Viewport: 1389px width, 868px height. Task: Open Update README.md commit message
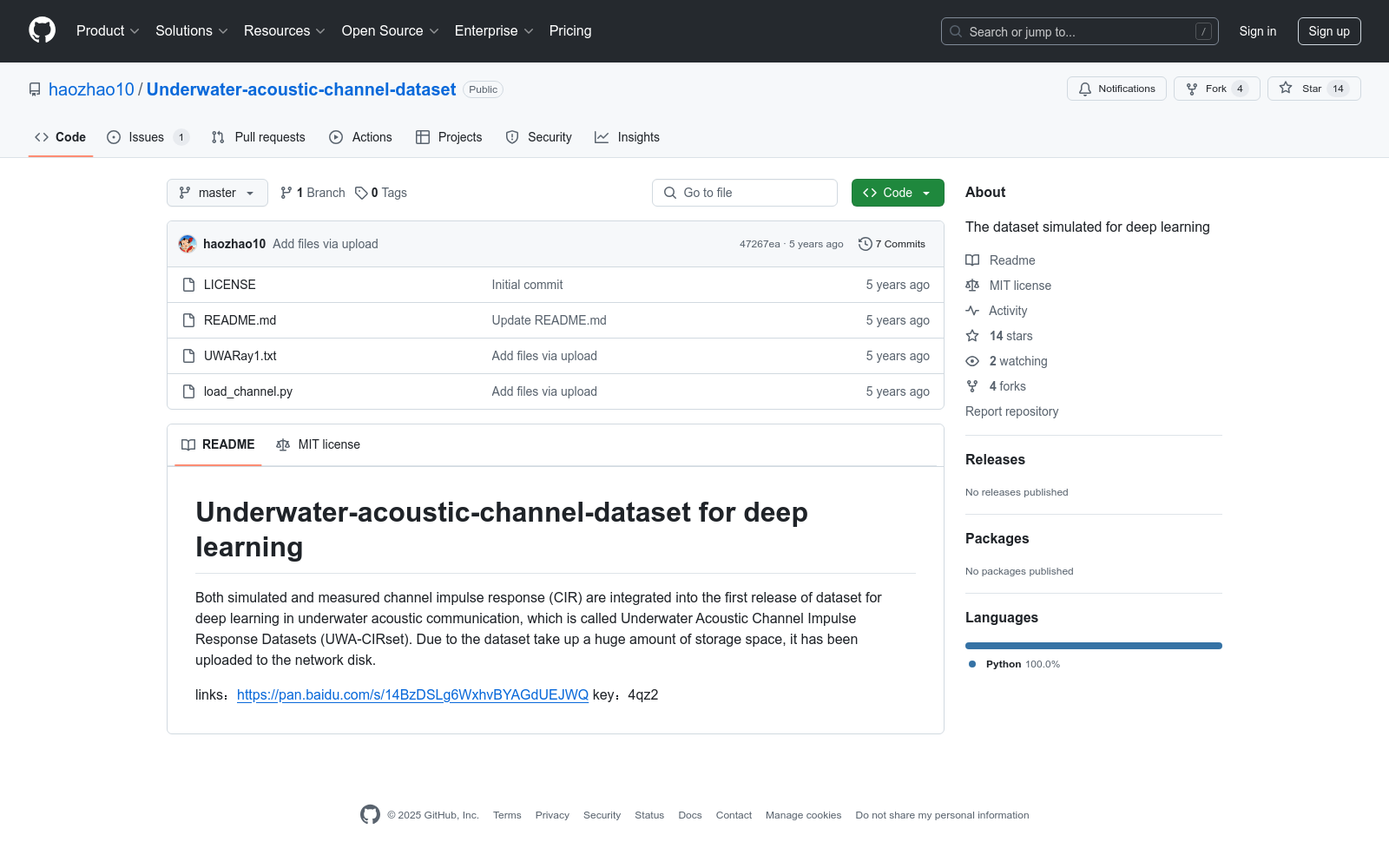(550, 320)
